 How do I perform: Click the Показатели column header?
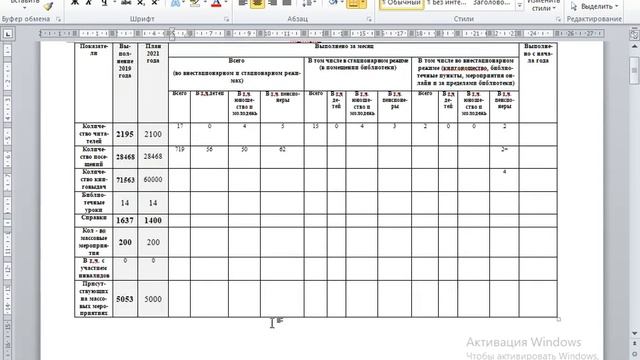point(93,49)
